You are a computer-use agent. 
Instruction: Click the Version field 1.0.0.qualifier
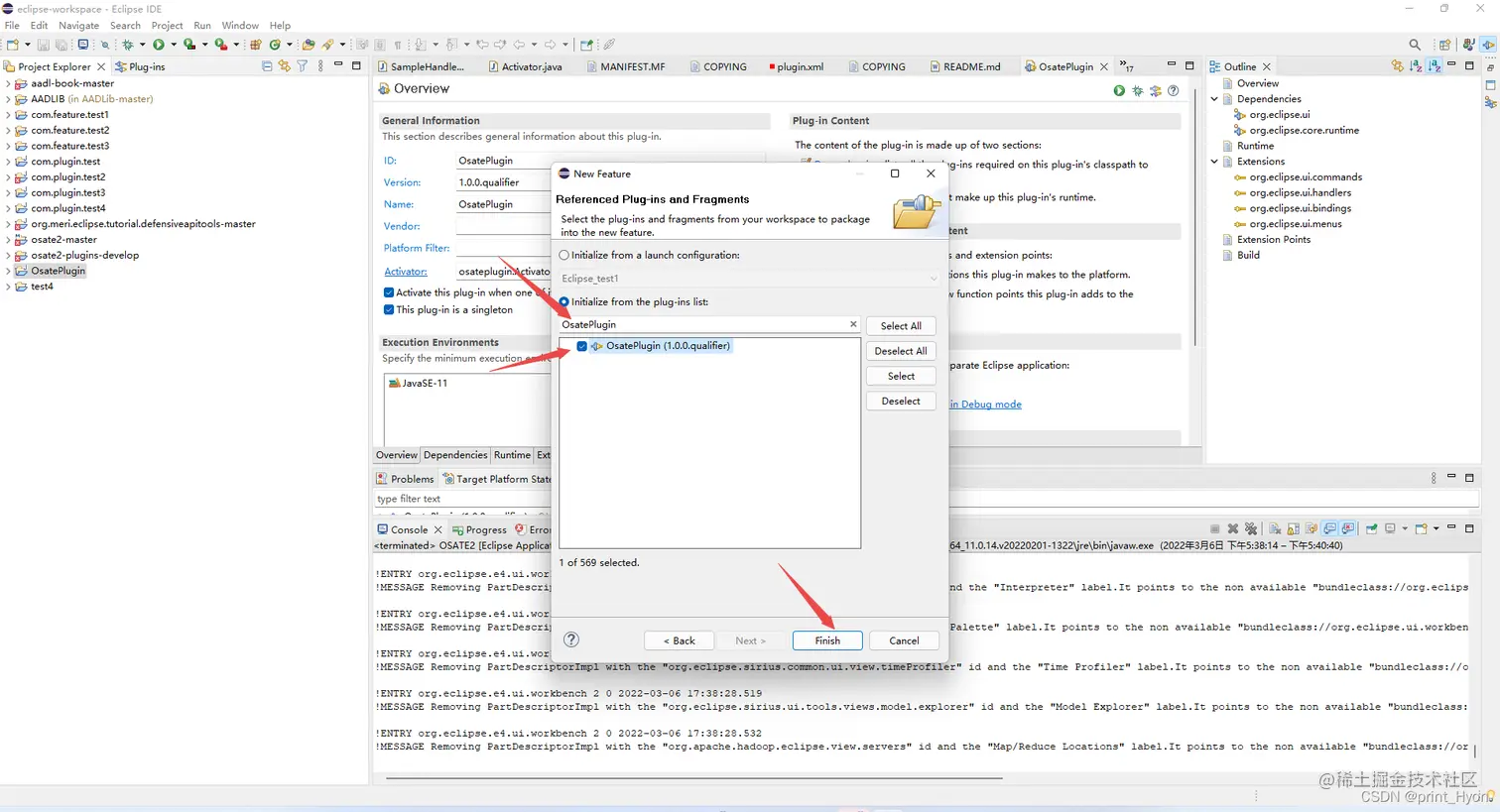pos(503,182)
